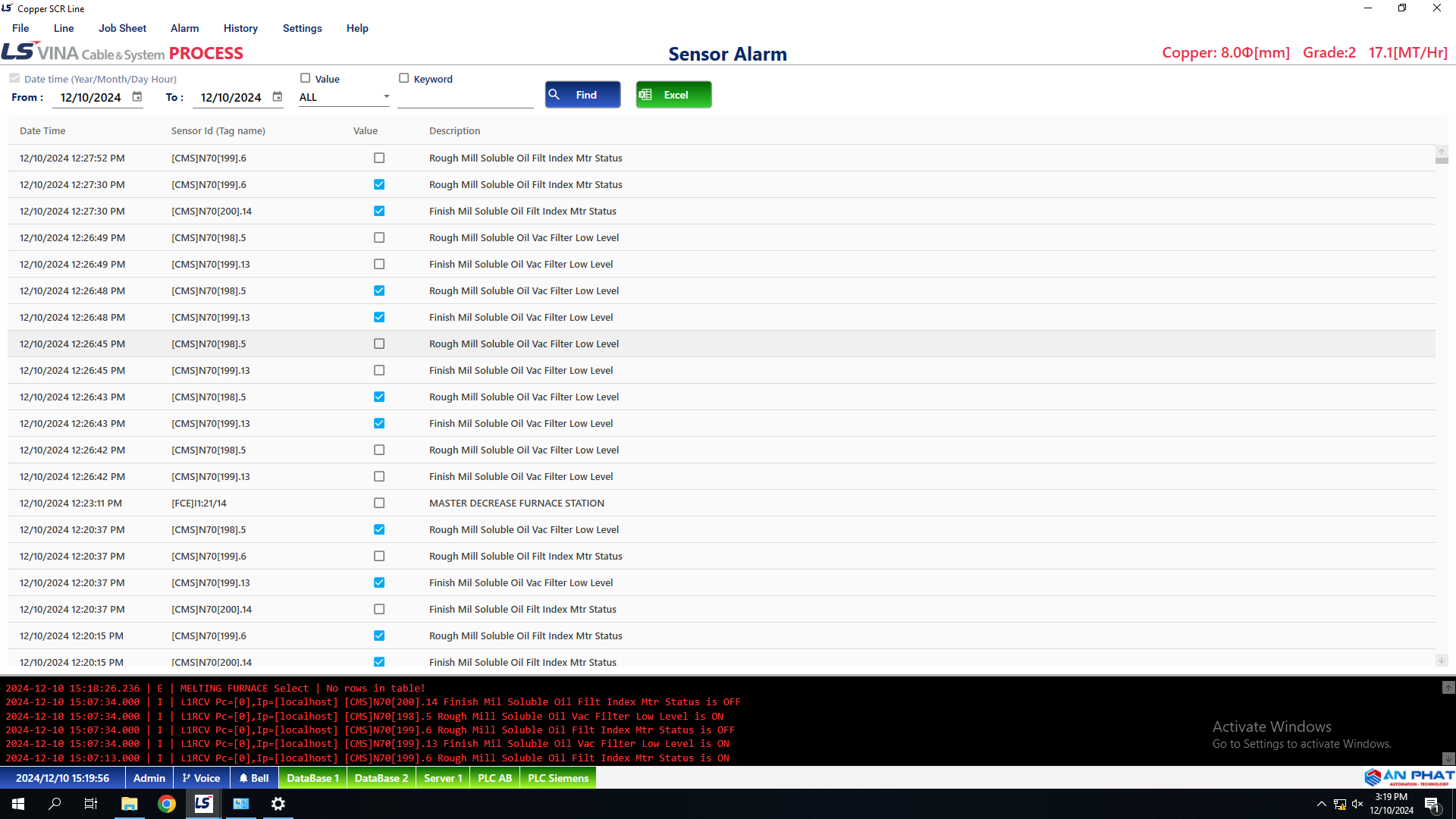This screenshot has height=819, width=1456.
Task: Open the Windows notification center icon
Action: pyautogui.click(x=1432, y=805)
